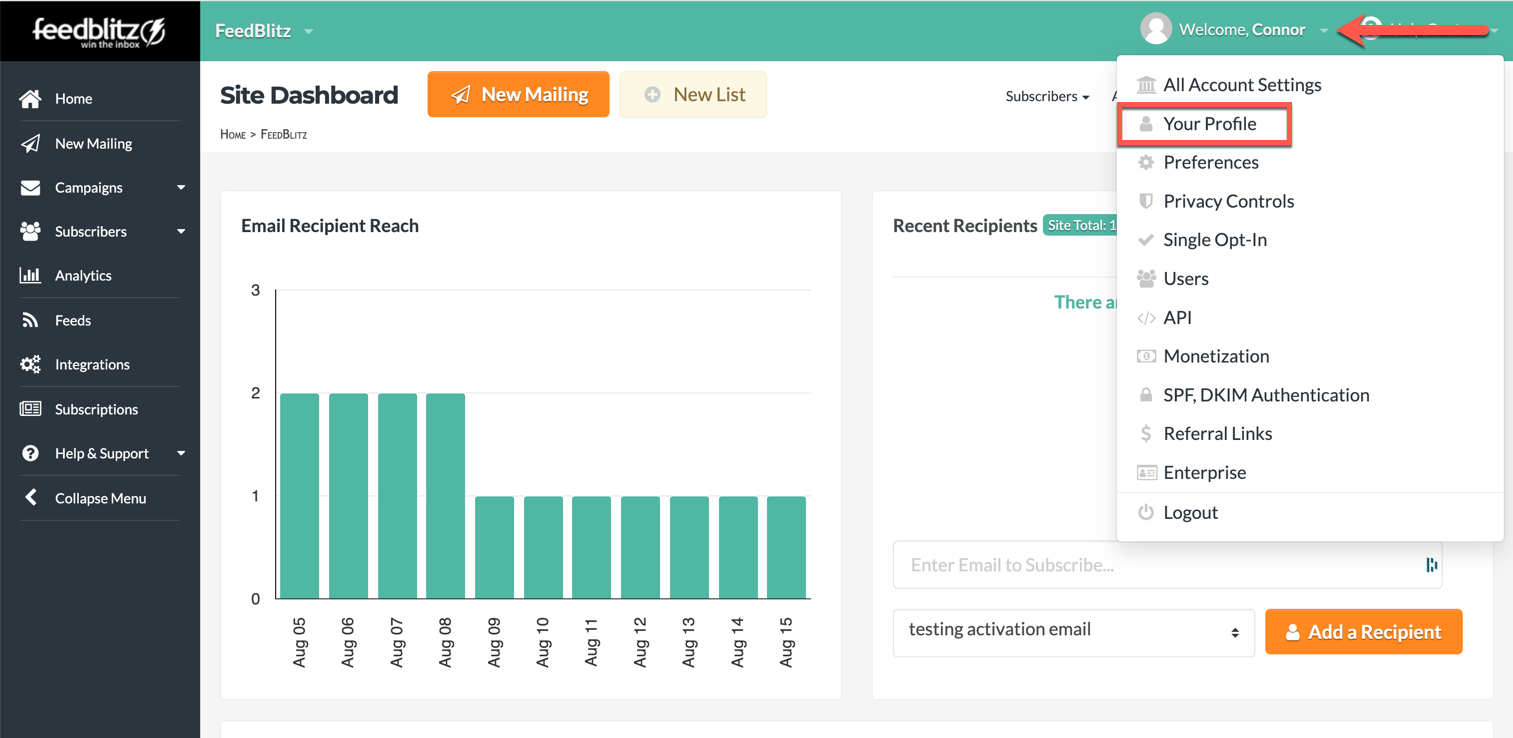Open the FeedBlitz site dropdown in header
The image size is (1513, 738).
click(x=264, y=31)
